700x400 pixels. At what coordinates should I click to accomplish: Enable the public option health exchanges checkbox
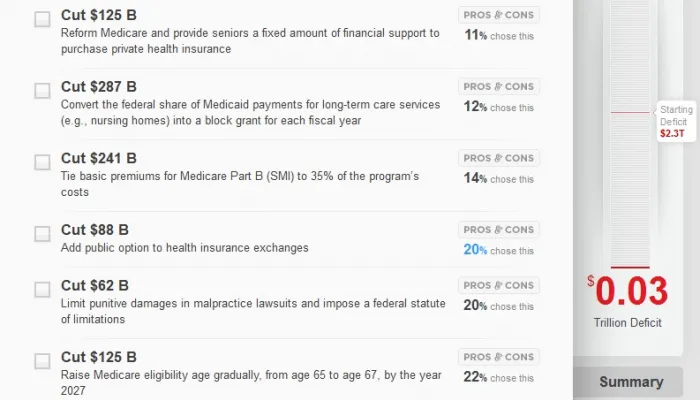tap(42, 234)
